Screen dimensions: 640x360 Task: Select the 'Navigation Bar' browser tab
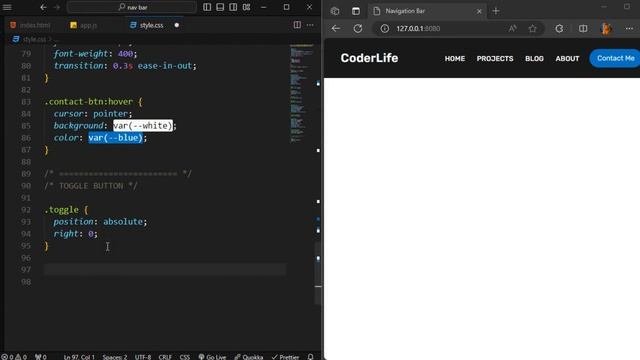427,11
